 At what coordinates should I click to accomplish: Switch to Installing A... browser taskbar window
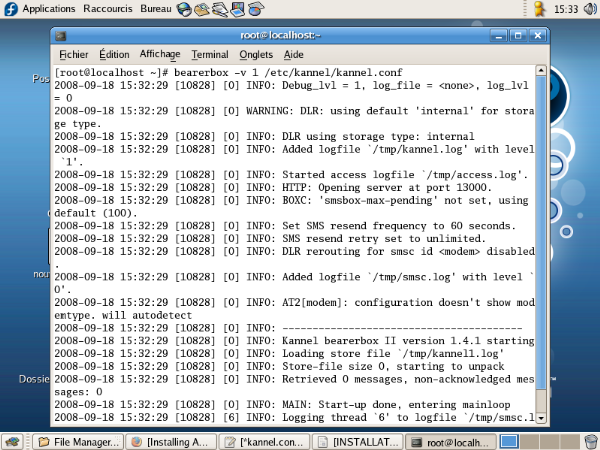pyautogui.click(x=171, y=442)
